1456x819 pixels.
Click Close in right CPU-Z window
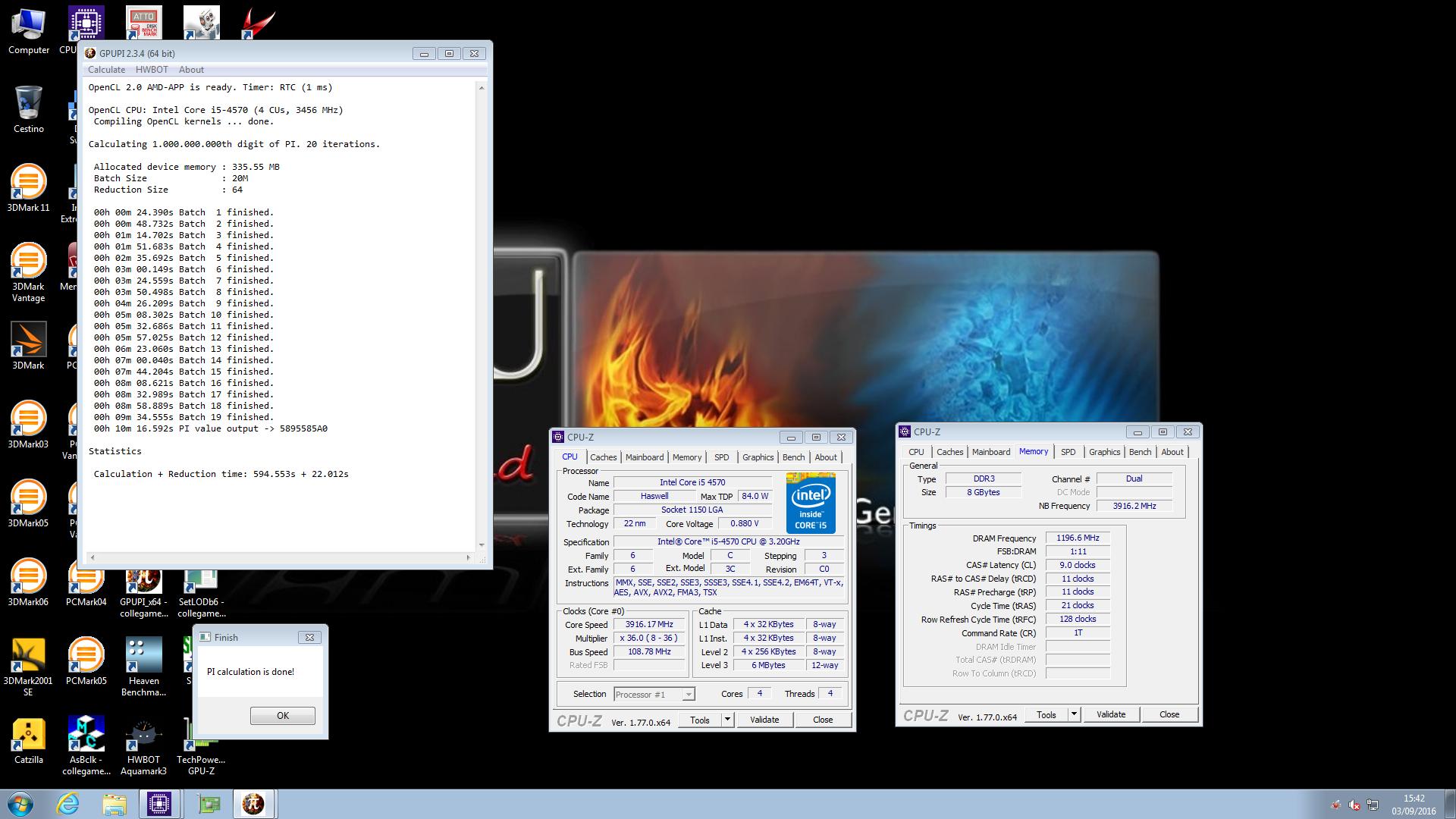(x=1169, y=714)
